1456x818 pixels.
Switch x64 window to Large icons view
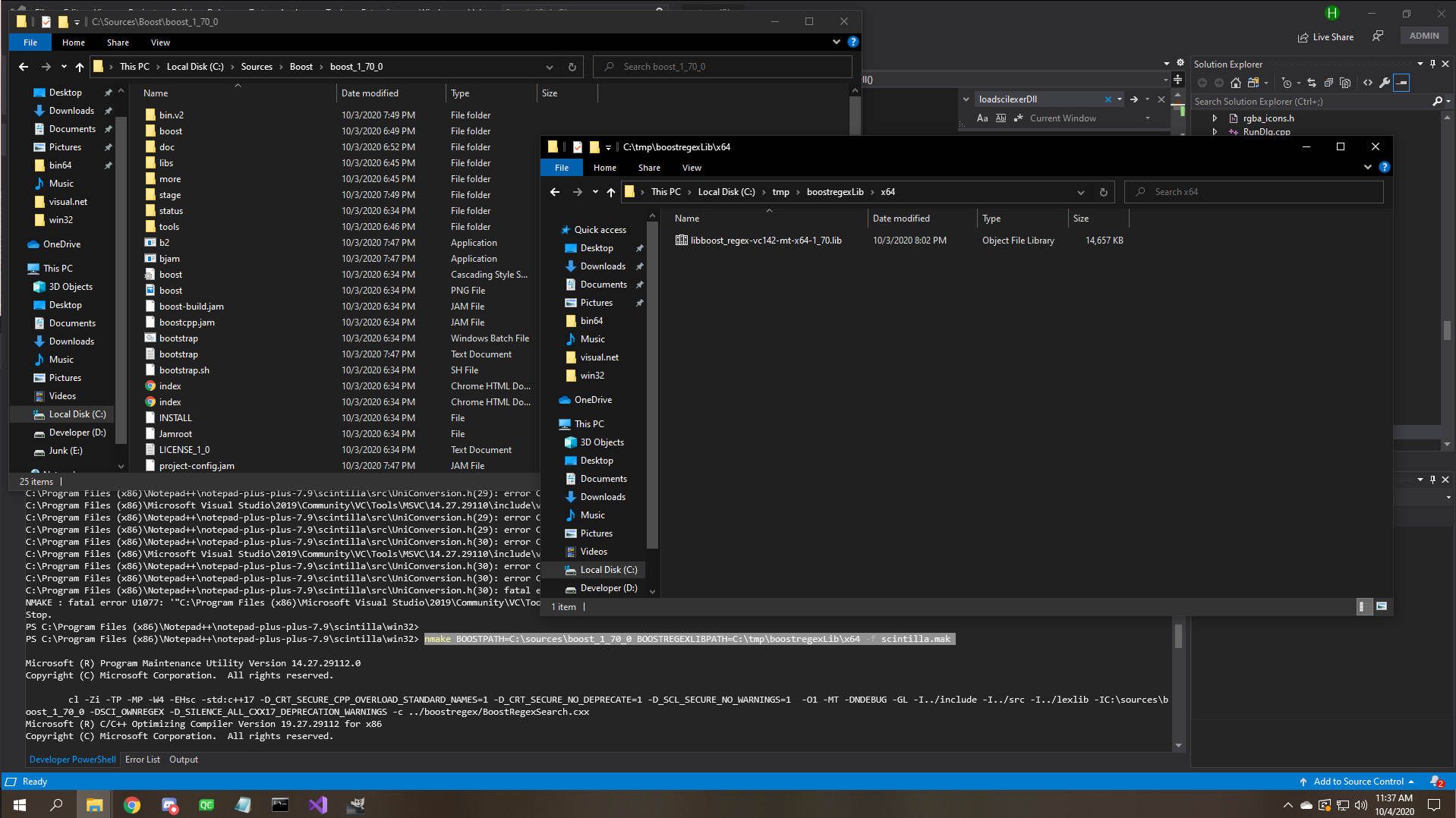(x=1382, y=606)
